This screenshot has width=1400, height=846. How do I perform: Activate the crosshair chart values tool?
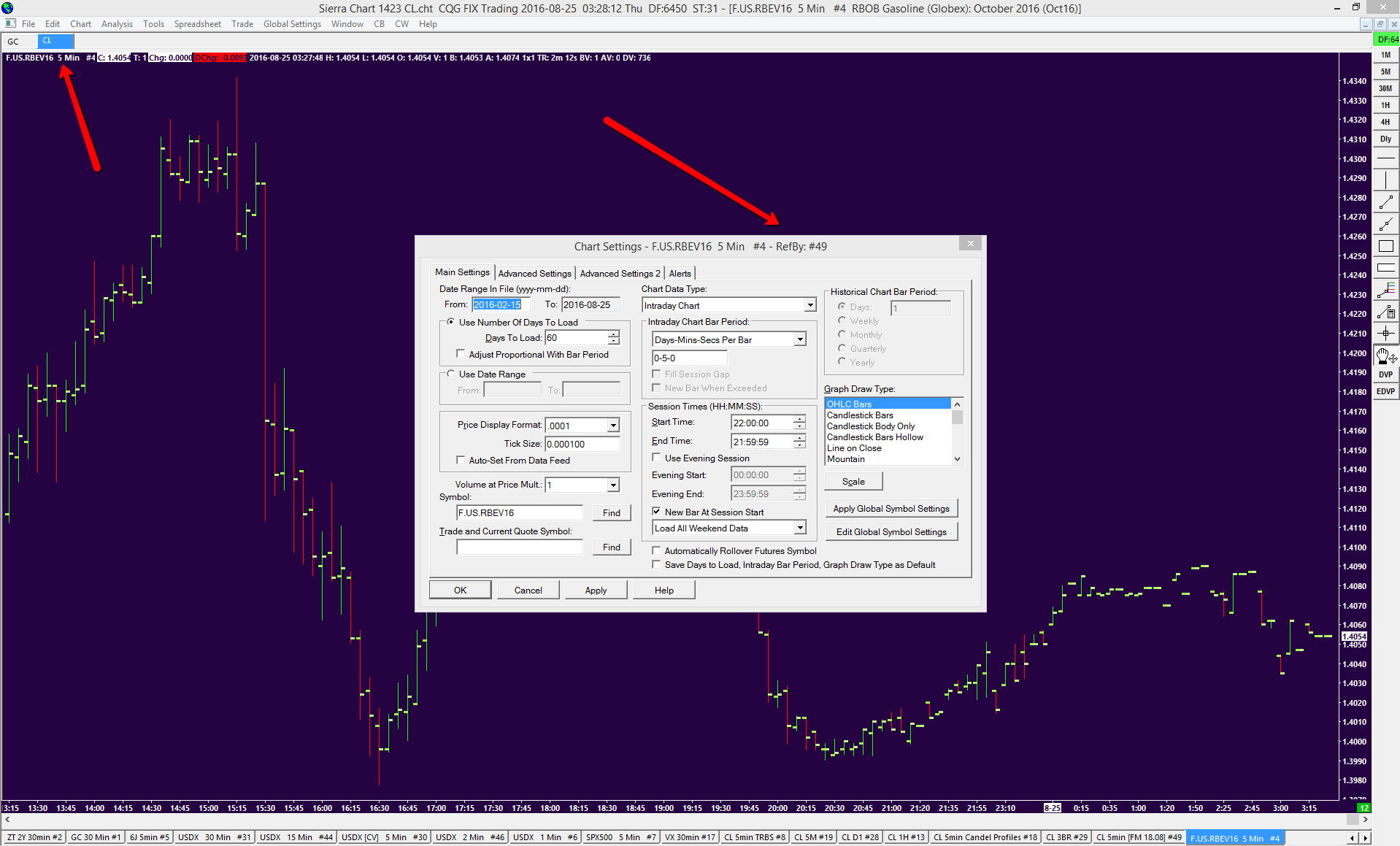pyautogui.click(x=1385, y=334)
